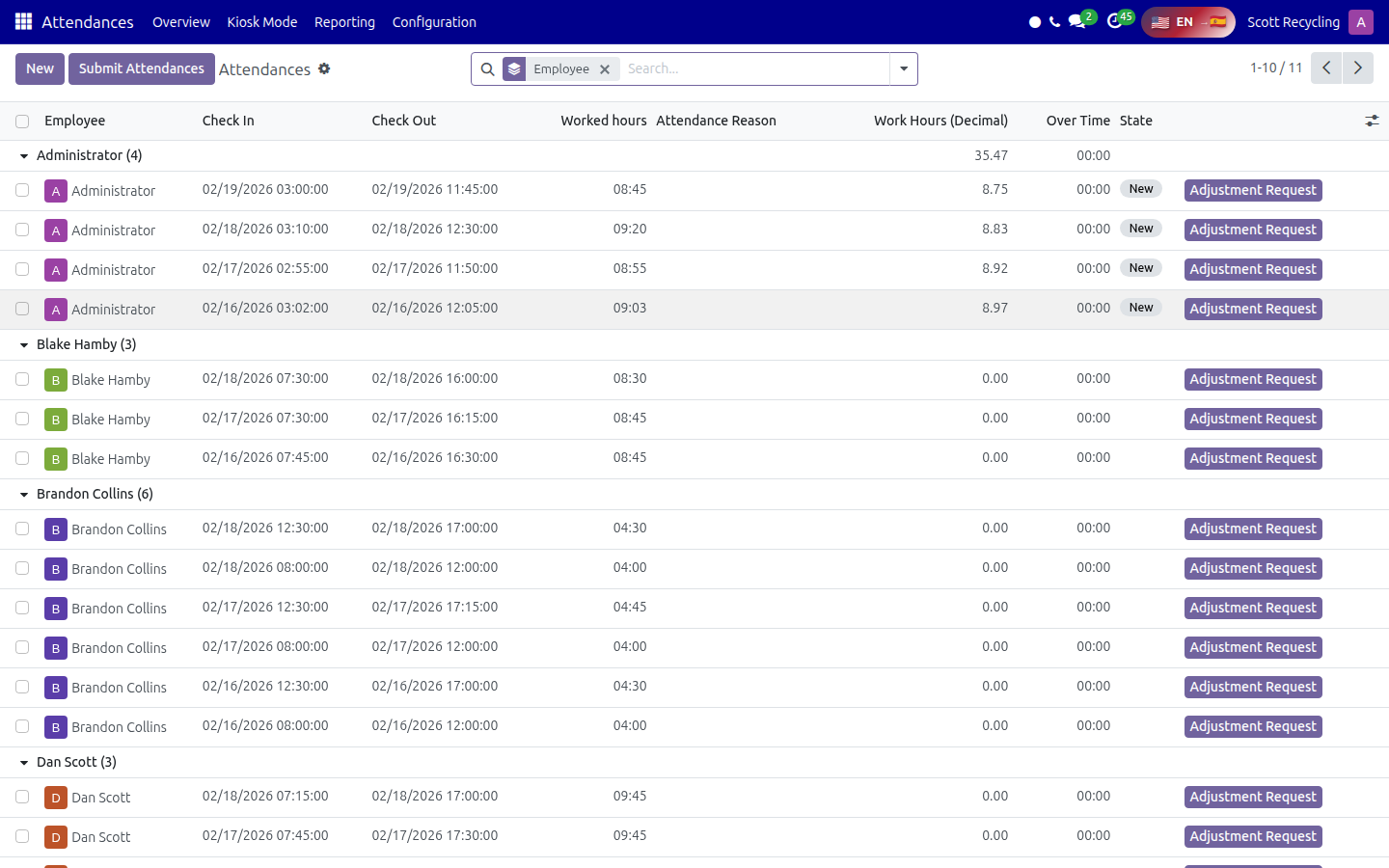Click Brandon Collins avatar on 02/18/2026 12:30 row
The width and height of the screenshot is (1389, 868).
[56, 529]
